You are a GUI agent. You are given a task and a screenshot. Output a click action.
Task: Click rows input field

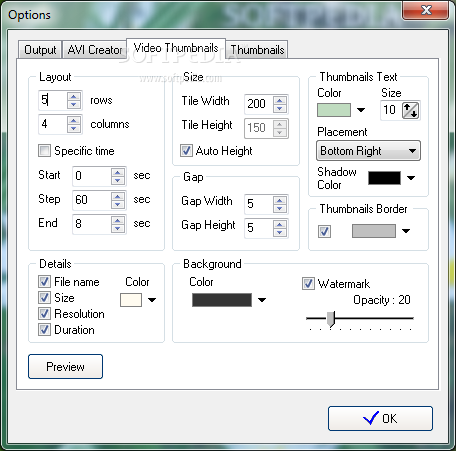click(x=53, y=100)
